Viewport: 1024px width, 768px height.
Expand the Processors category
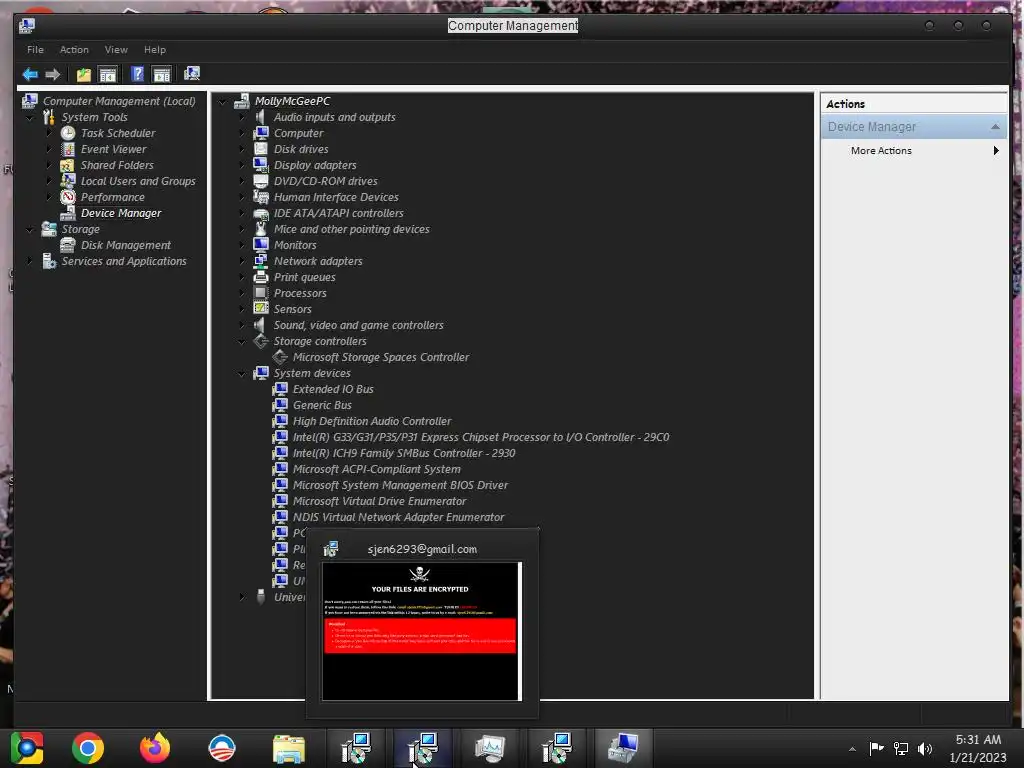pyautogui.click(x=242, y=293)
